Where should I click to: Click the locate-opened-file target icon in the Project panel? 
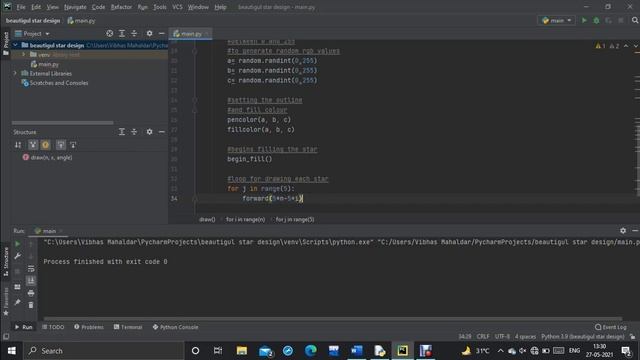pyautogui.click(x=109, y=33)
